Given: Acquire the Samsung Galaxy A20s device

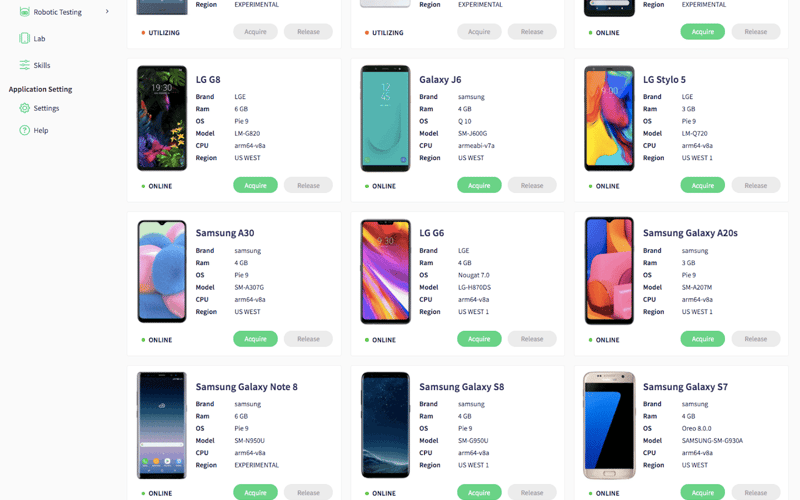Looking at the screenshot, I should (x=703, y=339).
